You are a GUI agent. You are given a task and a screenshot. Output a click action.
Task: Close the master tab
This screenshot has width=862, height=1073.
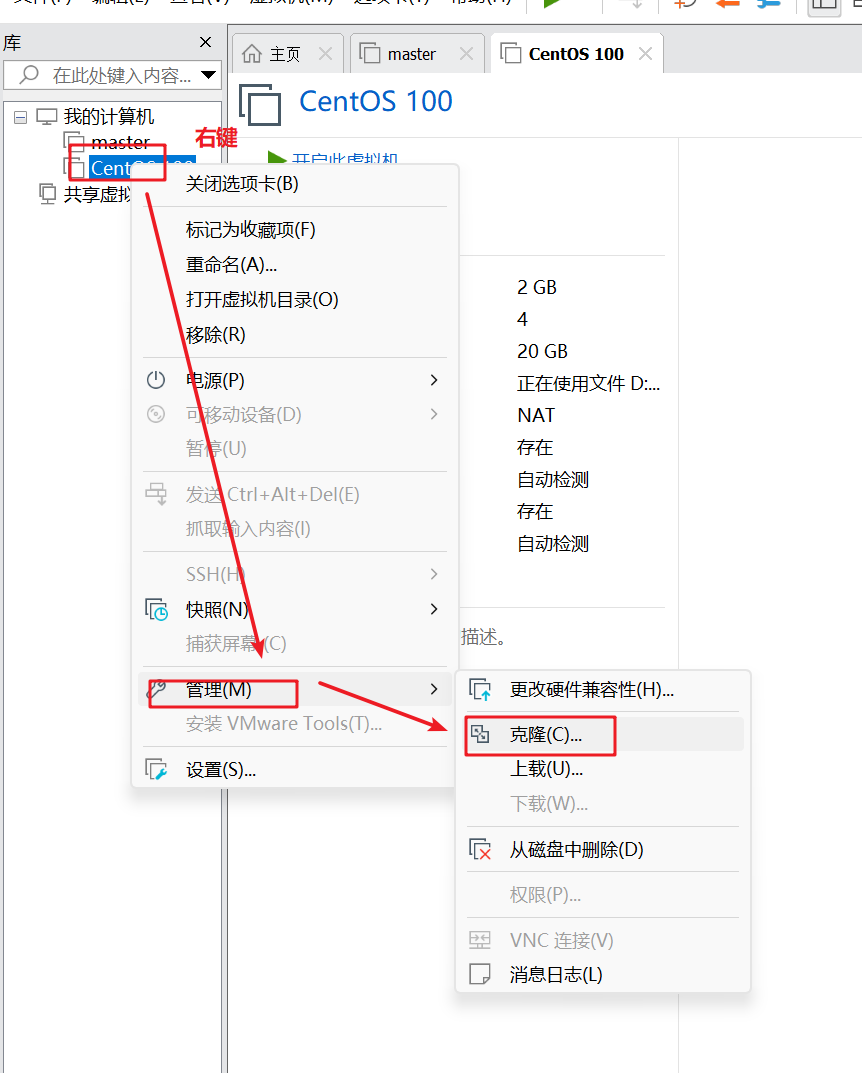(x=467, y=53)
